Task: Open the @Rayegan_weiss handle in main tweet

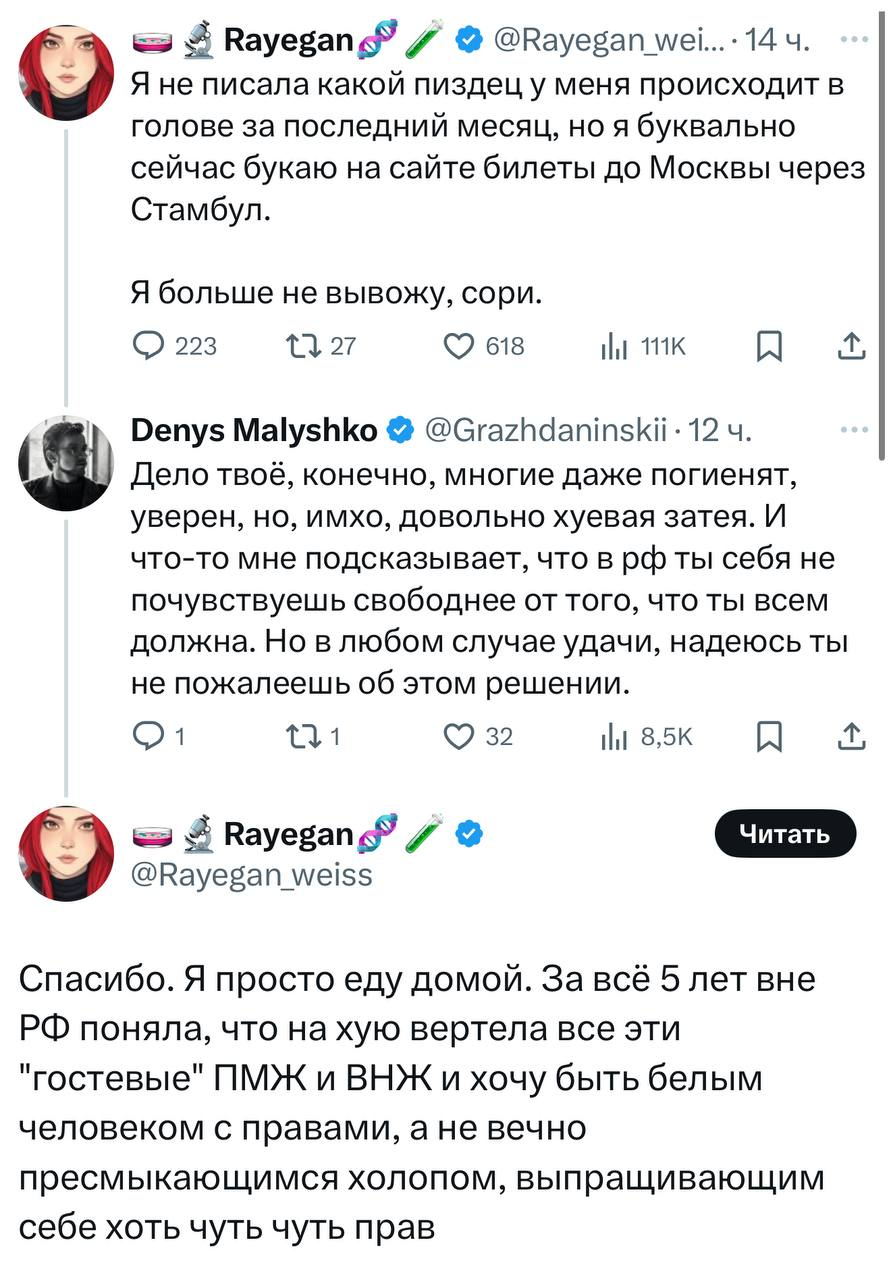Action: click(x=252, y=875)
